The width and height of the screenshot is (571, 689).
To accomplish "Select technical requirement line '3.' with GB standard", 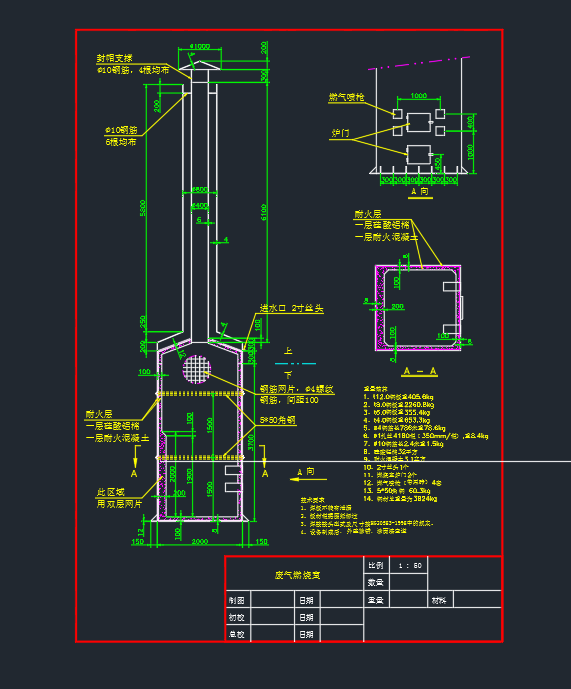I will pyautogui.click(x=367, y=524).
